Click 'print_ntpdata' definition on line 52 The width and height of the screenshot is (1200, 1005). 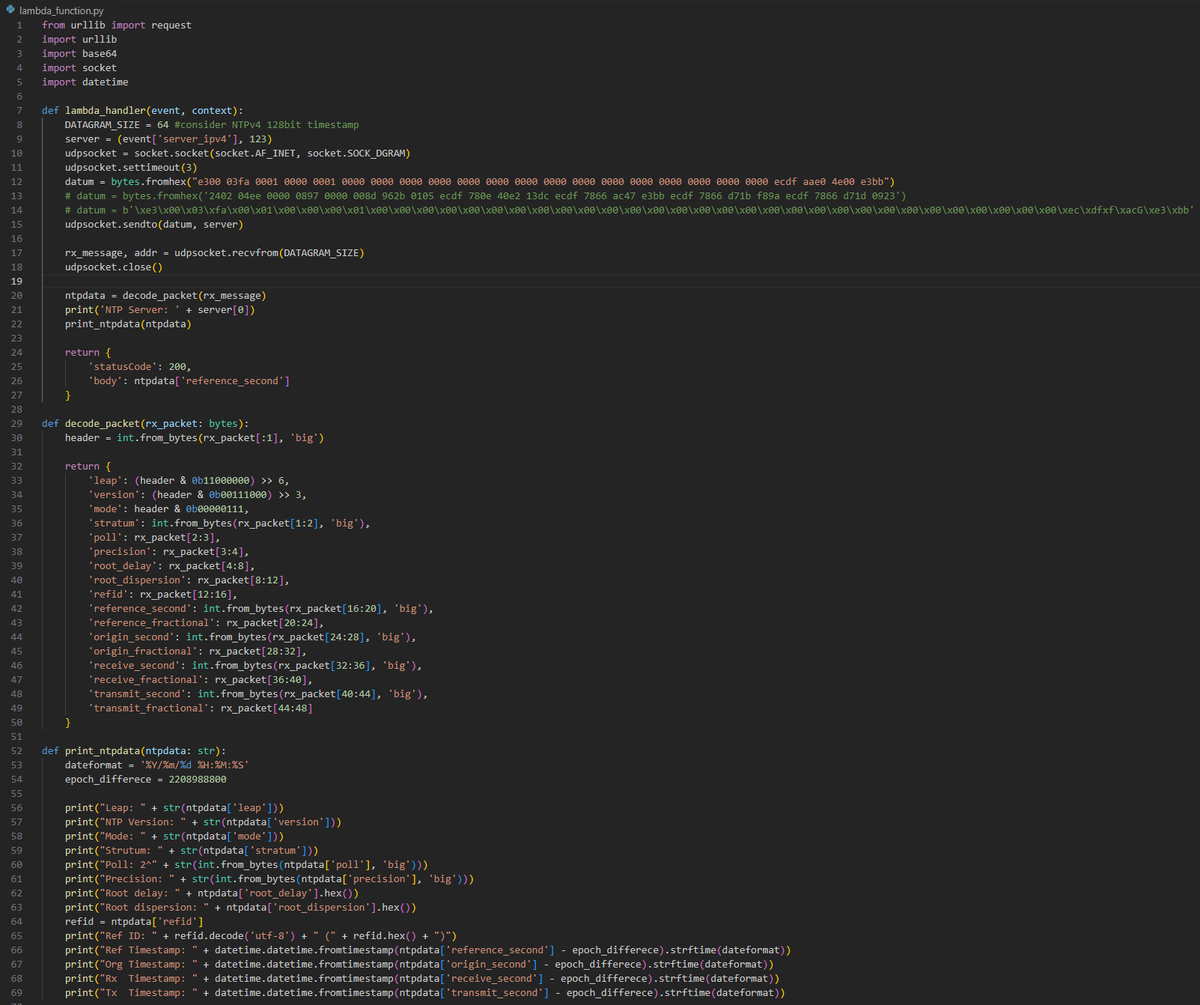click(x=102, y=750)
